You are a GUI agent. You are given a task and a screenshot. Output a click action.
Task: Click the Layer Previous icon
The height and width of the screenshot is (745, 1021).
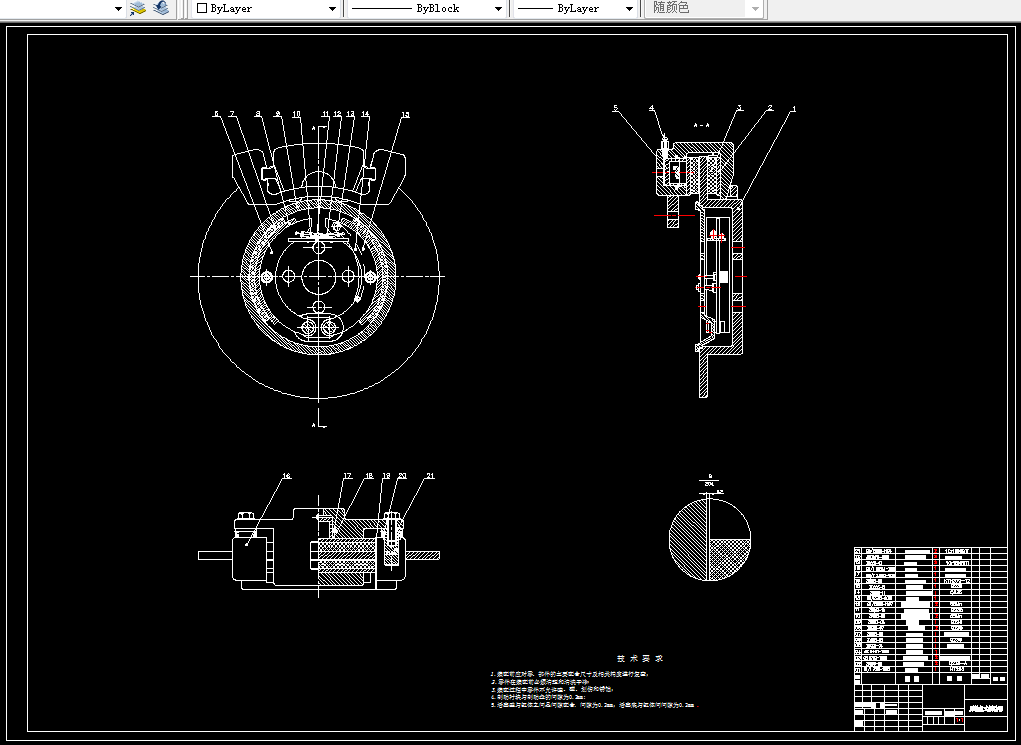(x=161, y=8)
